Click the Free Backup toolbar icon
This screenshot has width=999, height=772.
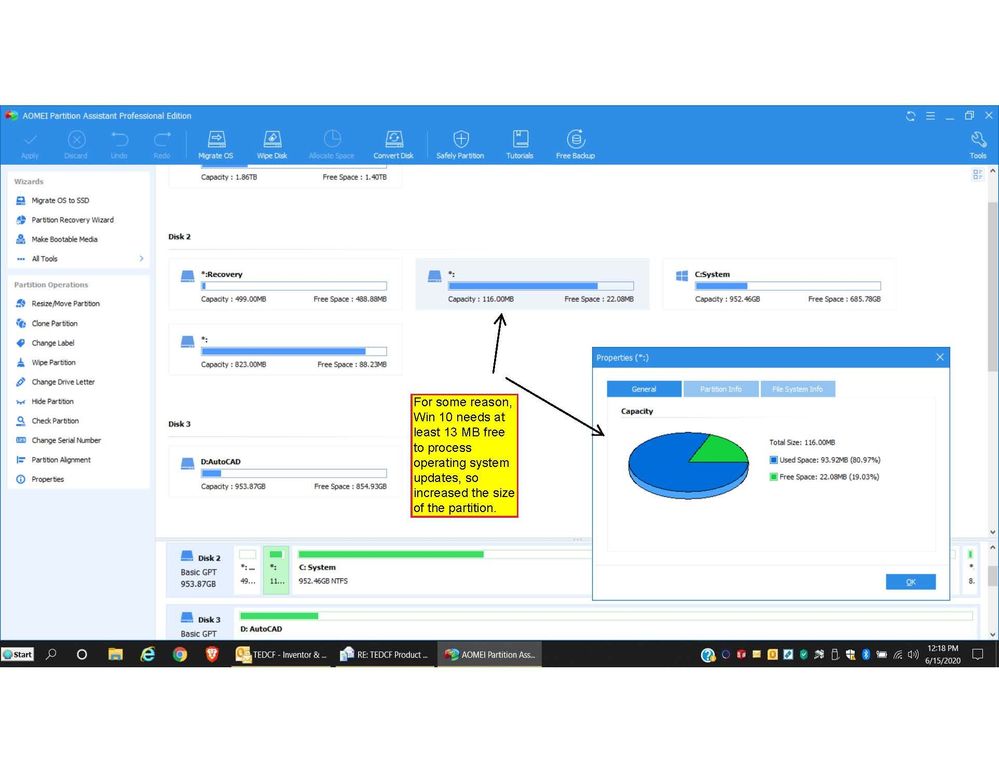(x=575, y=145)
